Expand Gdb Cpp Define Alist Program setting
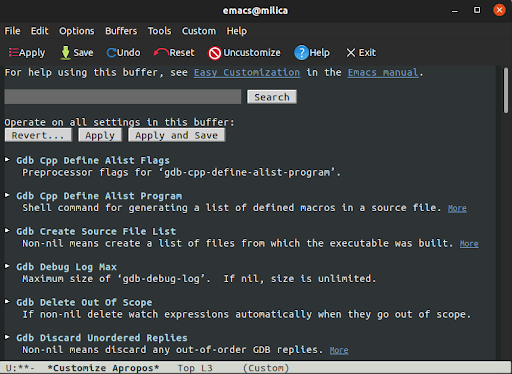The image size is (512, 374). pos(7,195)
